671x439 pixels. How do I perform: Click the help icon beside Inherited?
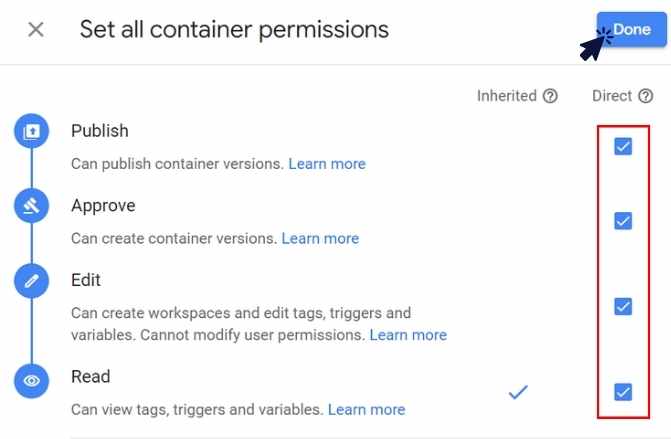click(550, 96)
